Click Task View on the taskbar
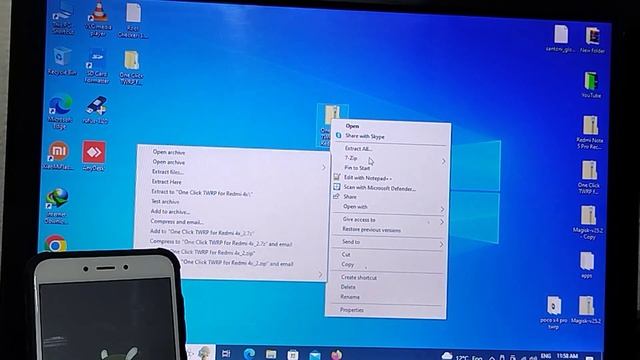 pos(226,353)
